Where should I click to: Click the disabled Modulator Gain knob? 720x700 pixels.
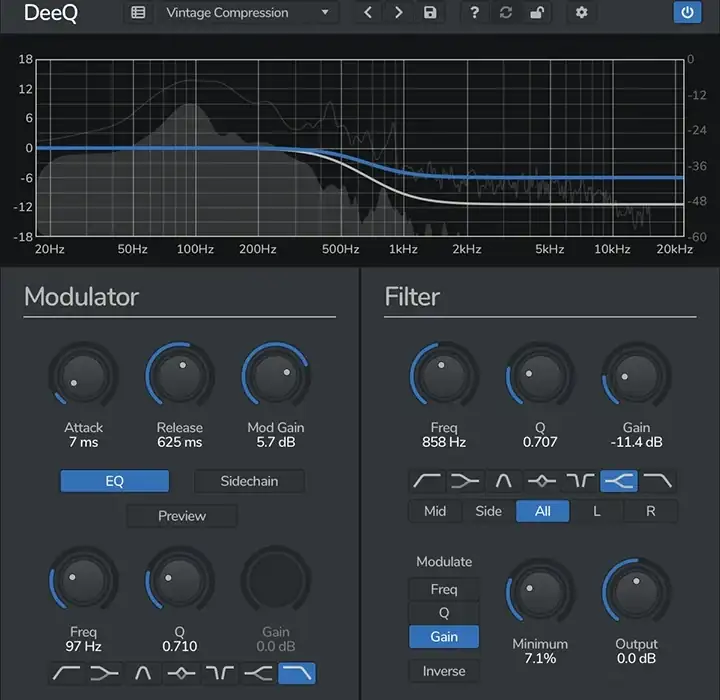point(276,581)
